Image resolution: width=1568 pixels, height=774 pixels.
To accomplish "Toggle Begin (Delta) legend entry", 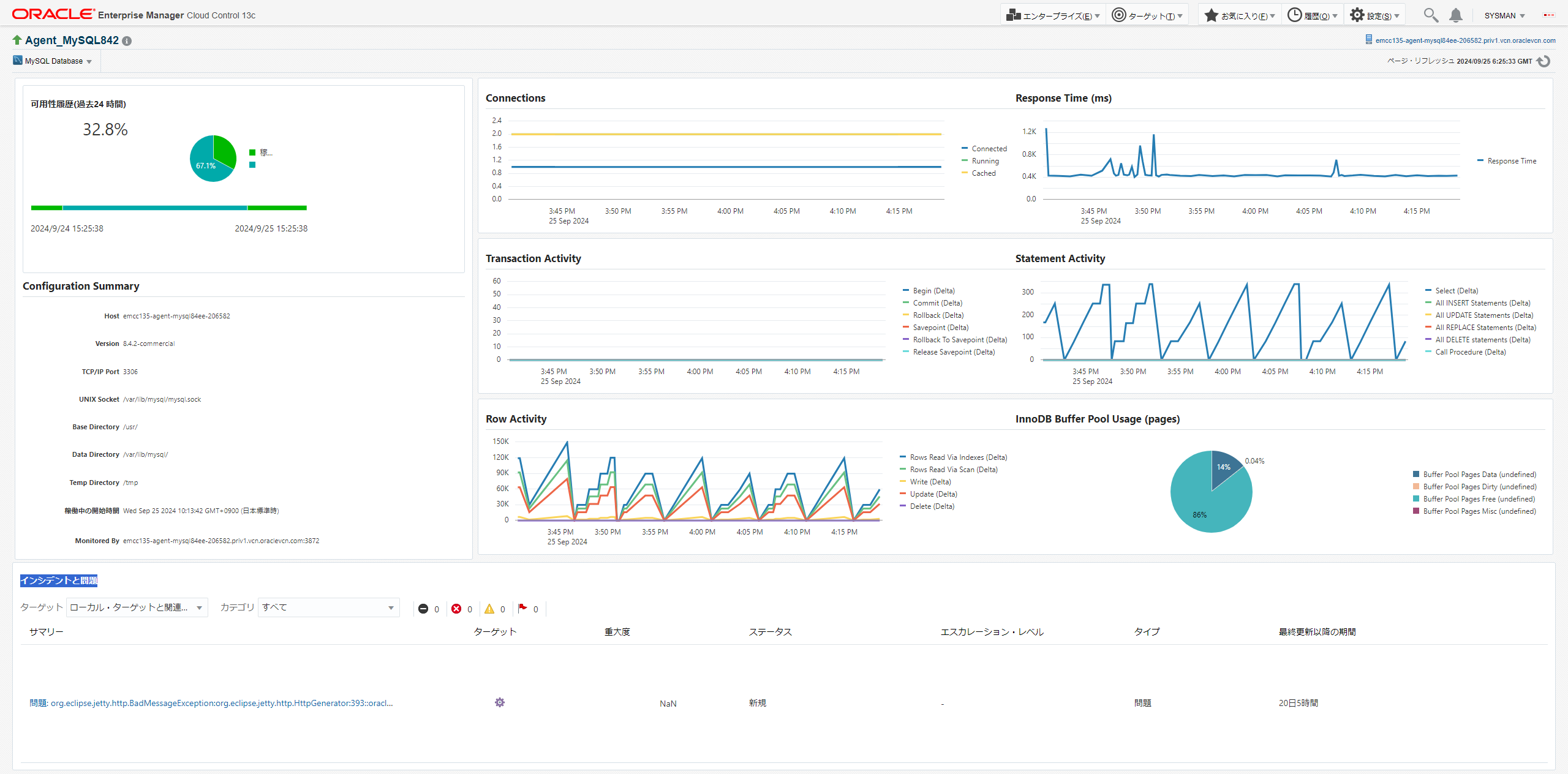I will click(x=929, y=291).
